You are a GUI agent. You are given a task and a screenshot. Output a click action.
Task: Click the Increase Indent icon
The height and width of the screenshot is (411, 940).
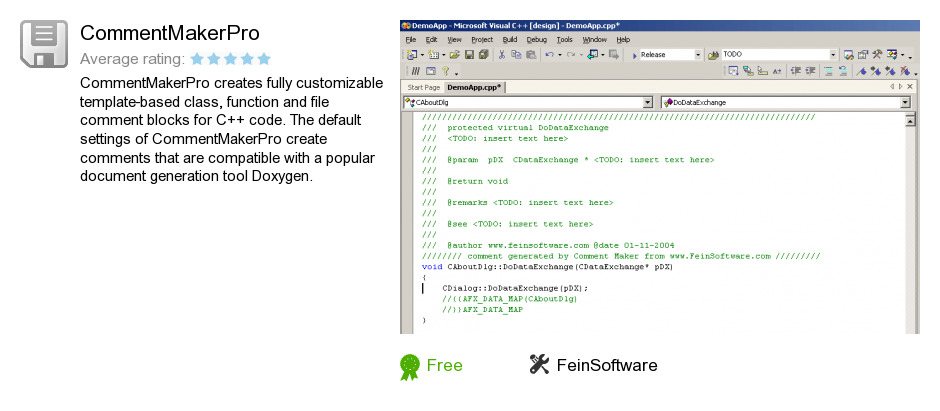810,71
